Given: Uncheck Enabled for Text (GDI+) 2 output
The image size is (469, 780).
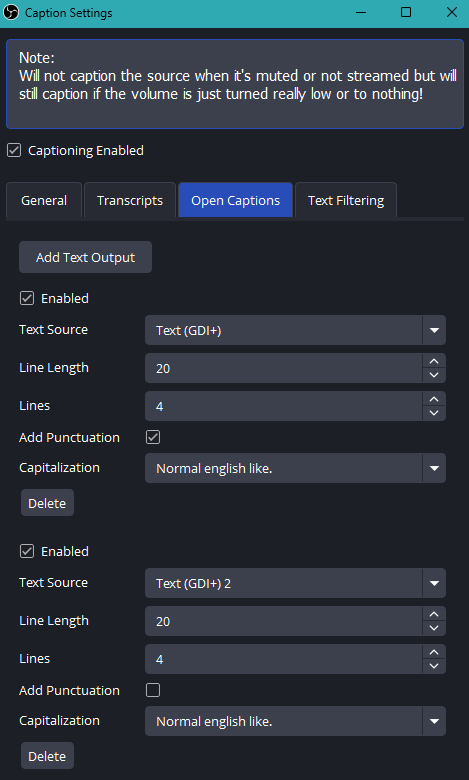Looking at the screenshot, I should (27, 551).
